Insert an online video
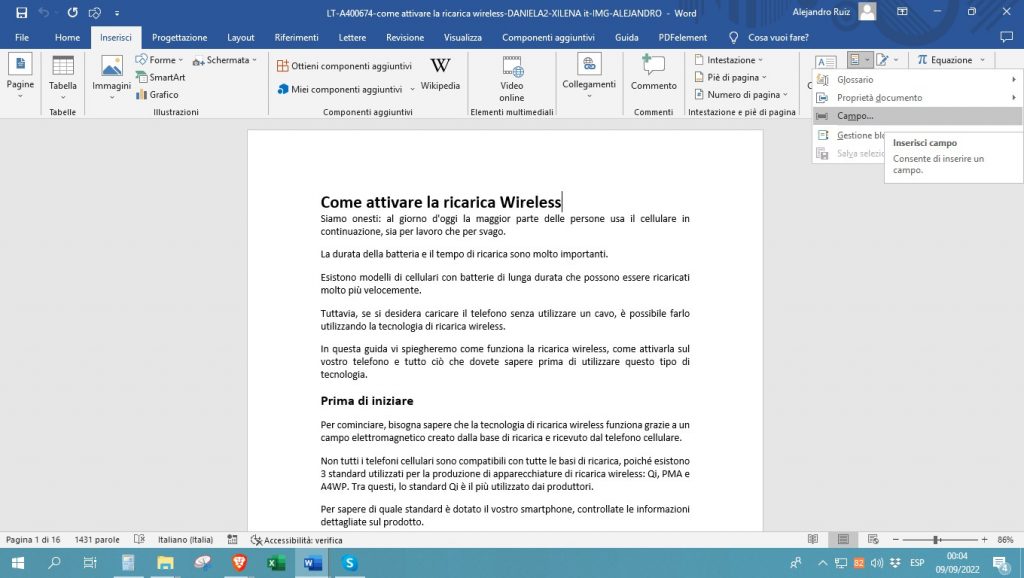The height and width of the screenshot is (578, 1024). tap(512, 78)
